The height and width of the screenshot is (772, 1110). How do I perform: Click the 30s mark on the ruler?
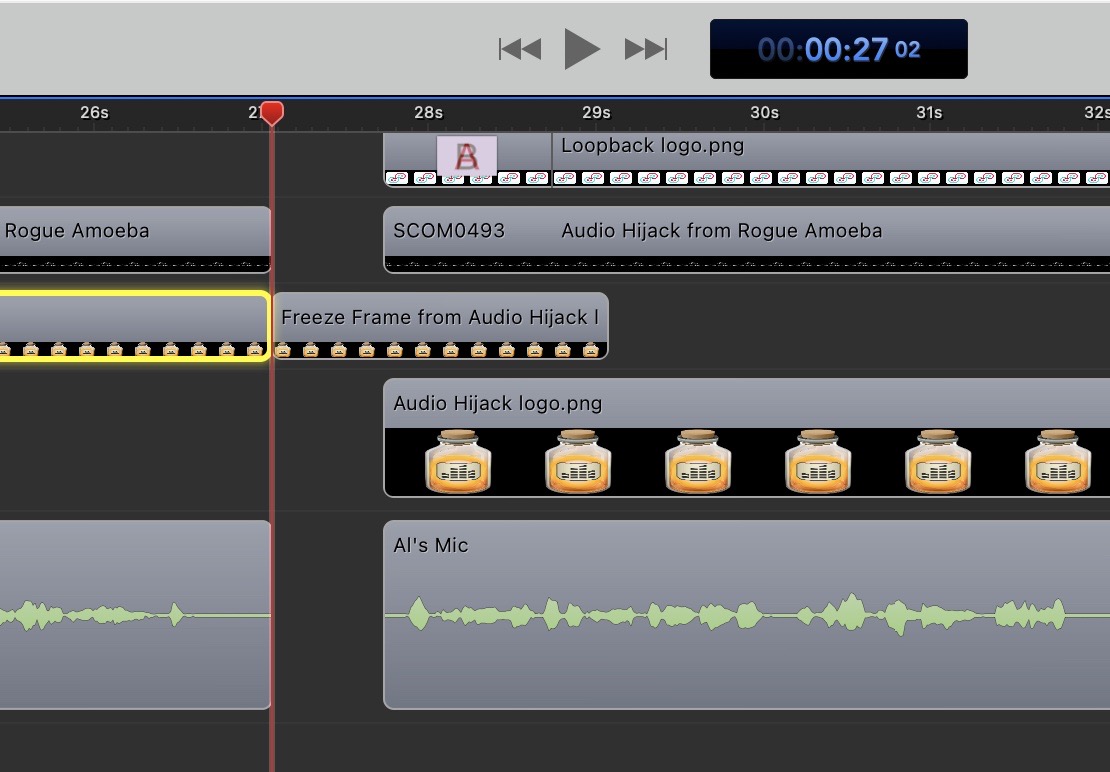tap(764, 113)
